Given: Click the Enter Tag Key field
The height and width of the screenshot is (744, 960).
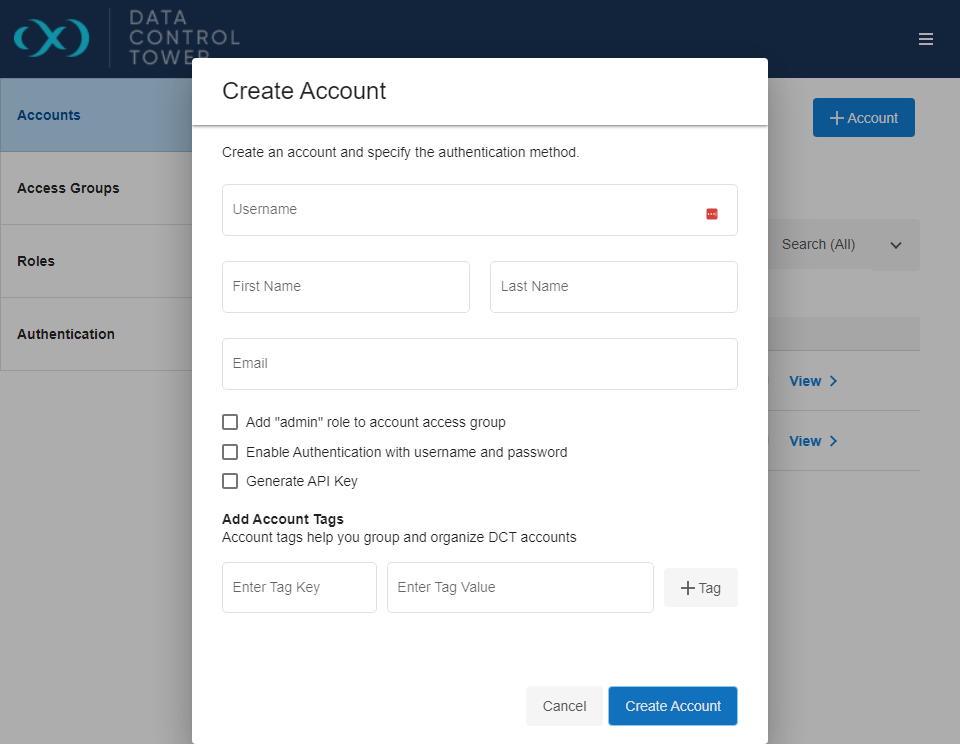Looking at the screenshot, I should point(299,587).
